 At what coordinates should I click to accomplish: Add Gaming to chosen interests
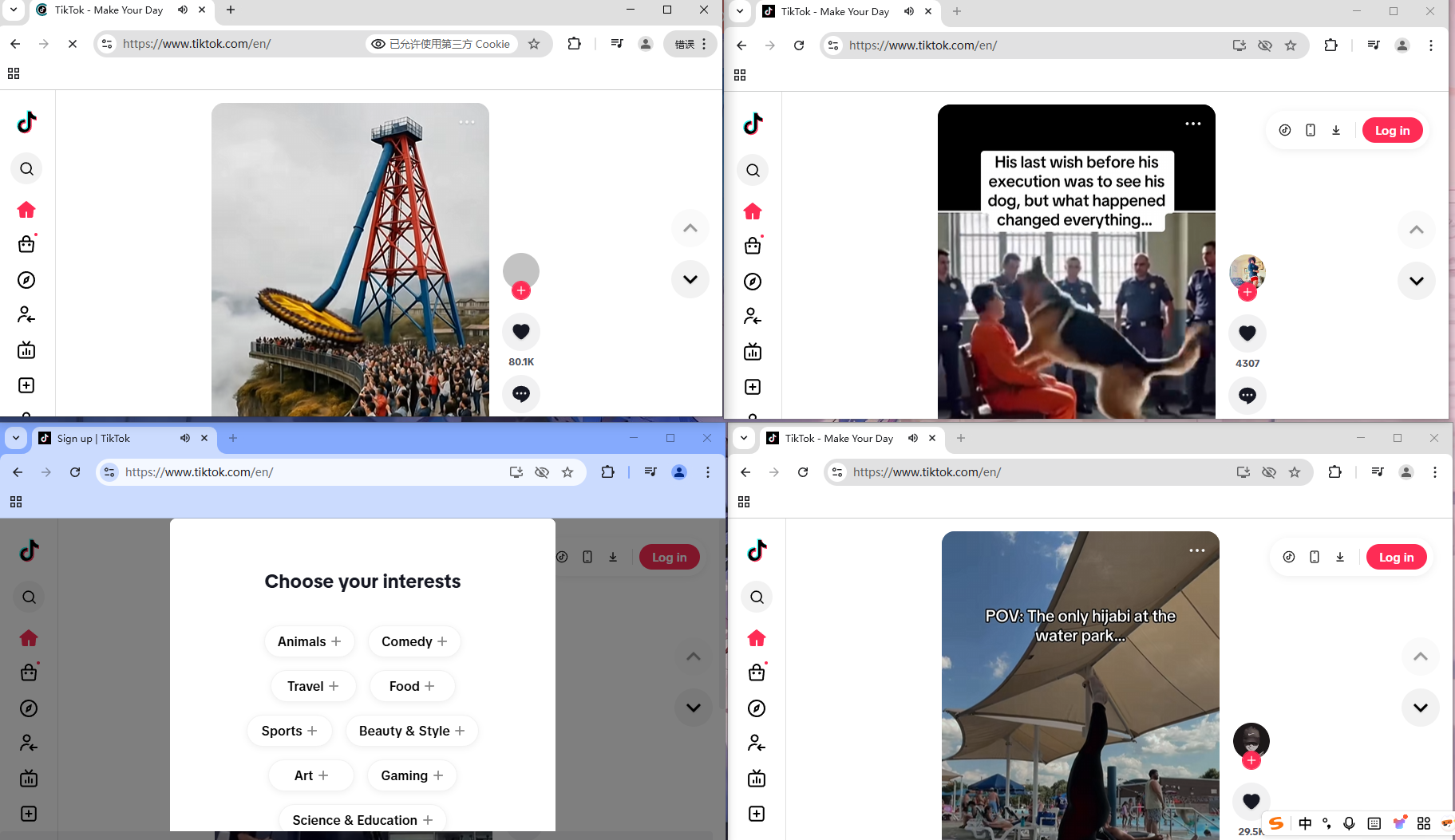pos(411,775)
